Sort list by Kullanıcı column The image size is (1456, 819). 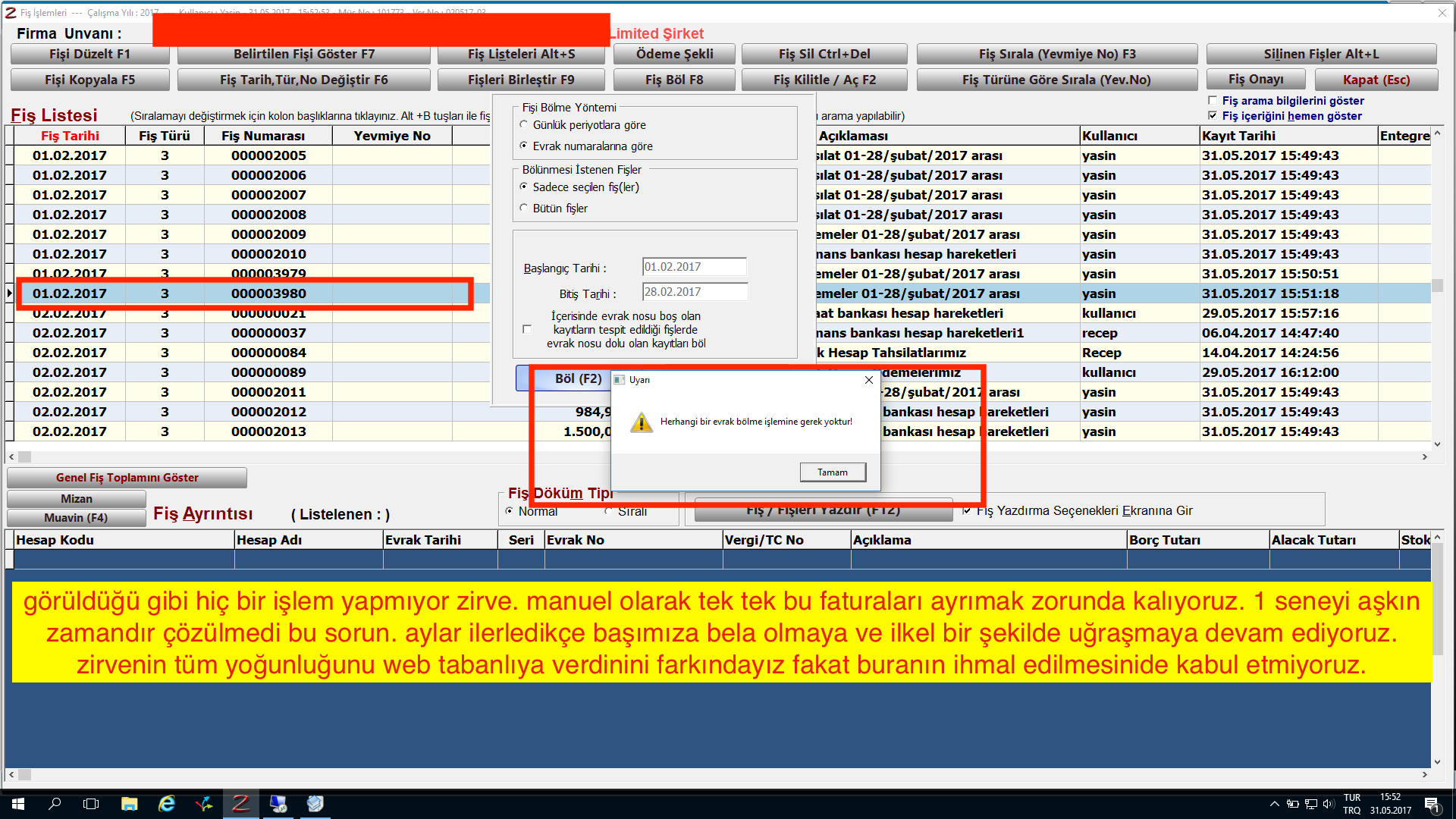[1139, 136]
